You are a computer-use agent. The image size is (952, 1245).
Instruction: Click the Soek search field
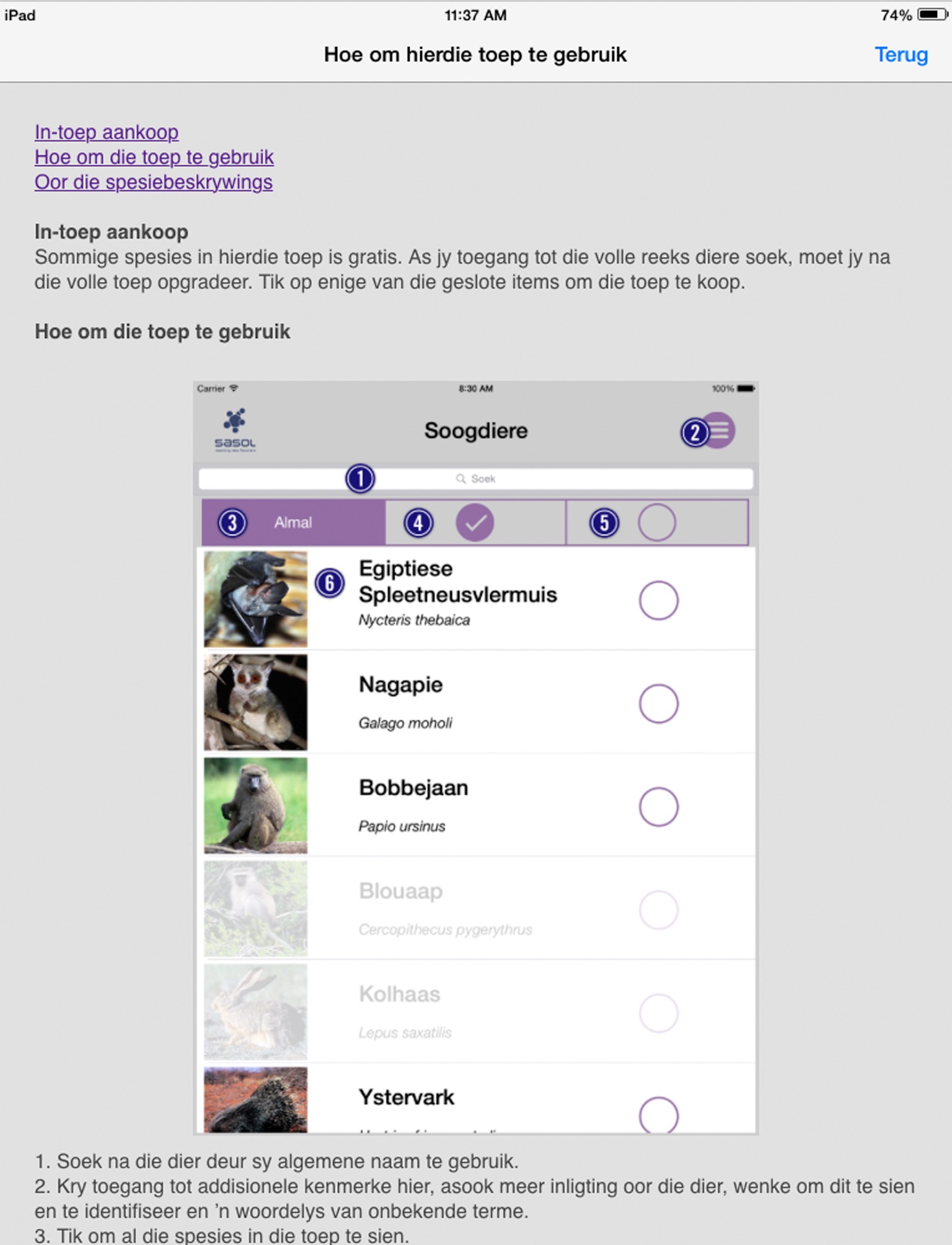(476, 479)
